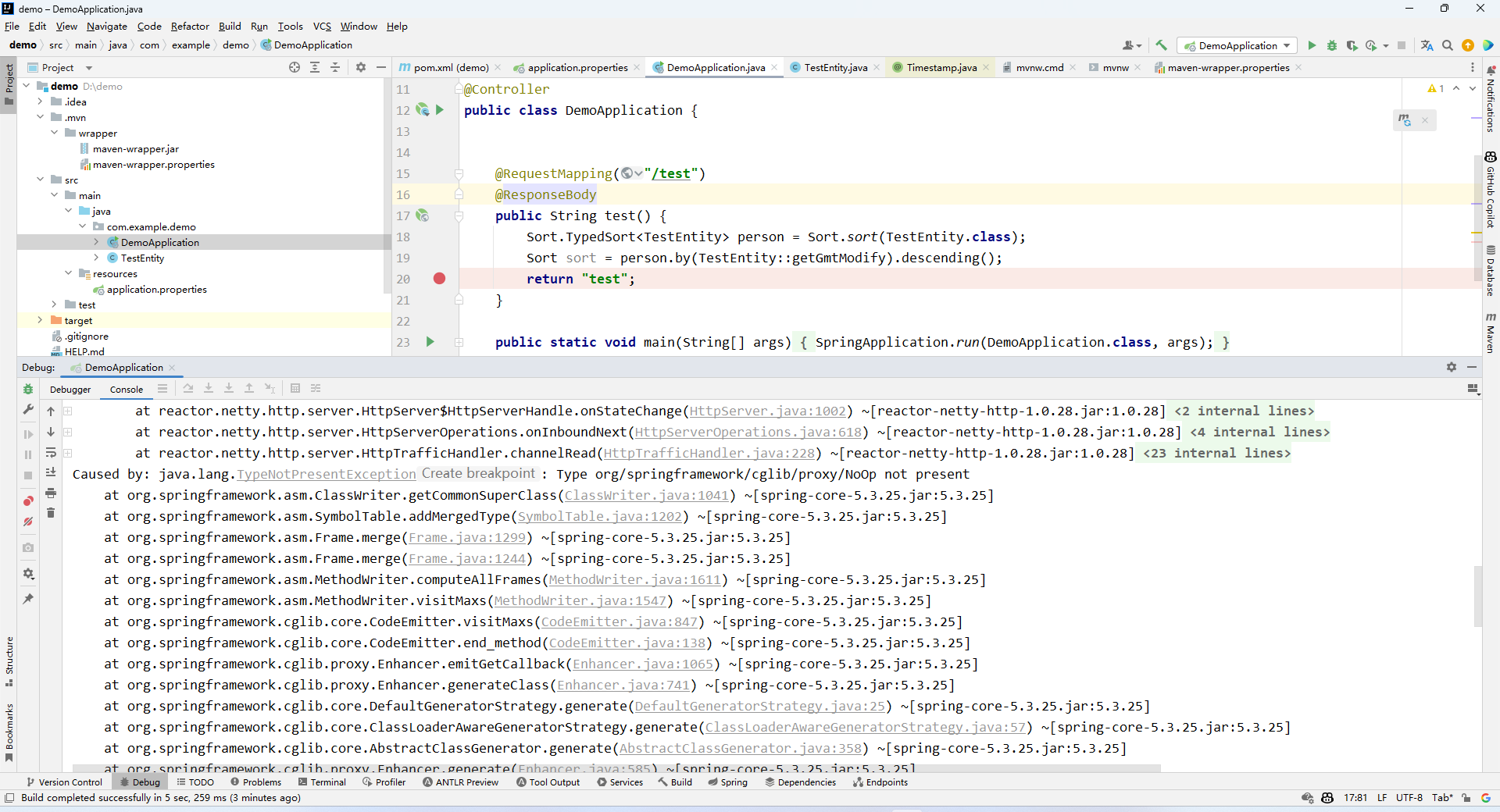This screenshot has width=1500, height=812.
Task: Toggle Soft-Wrap in console
Action: pos(51,452)
